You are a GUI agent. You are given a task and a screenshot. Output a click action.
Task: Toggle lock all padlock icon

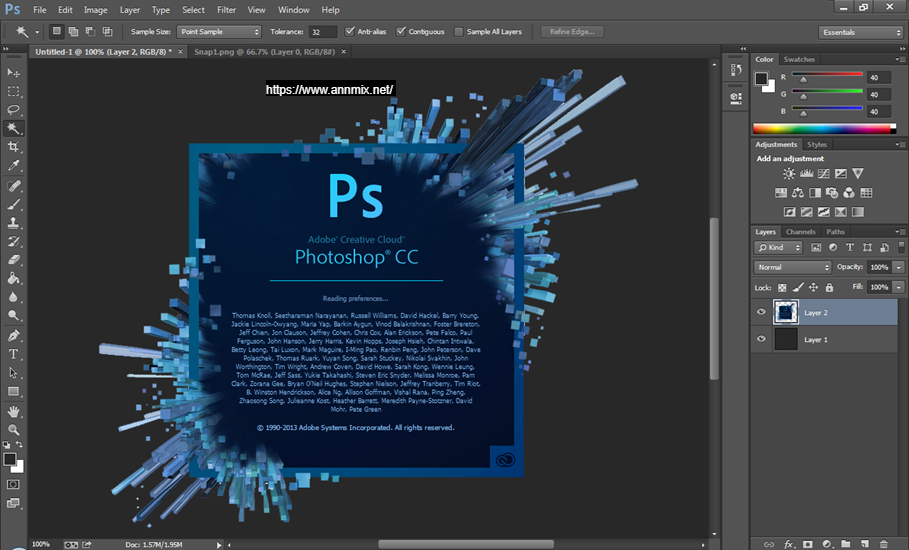coord(829,287)
